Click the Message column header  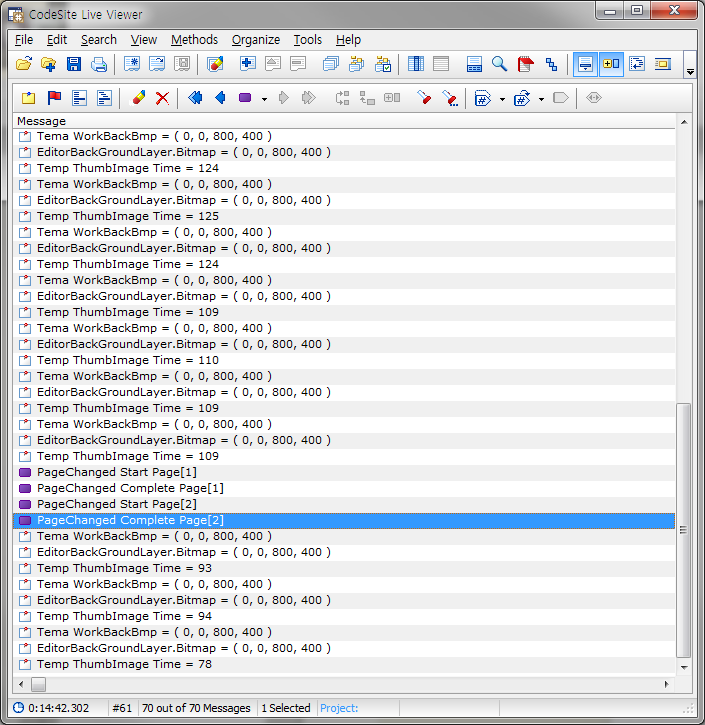[41, 121]
